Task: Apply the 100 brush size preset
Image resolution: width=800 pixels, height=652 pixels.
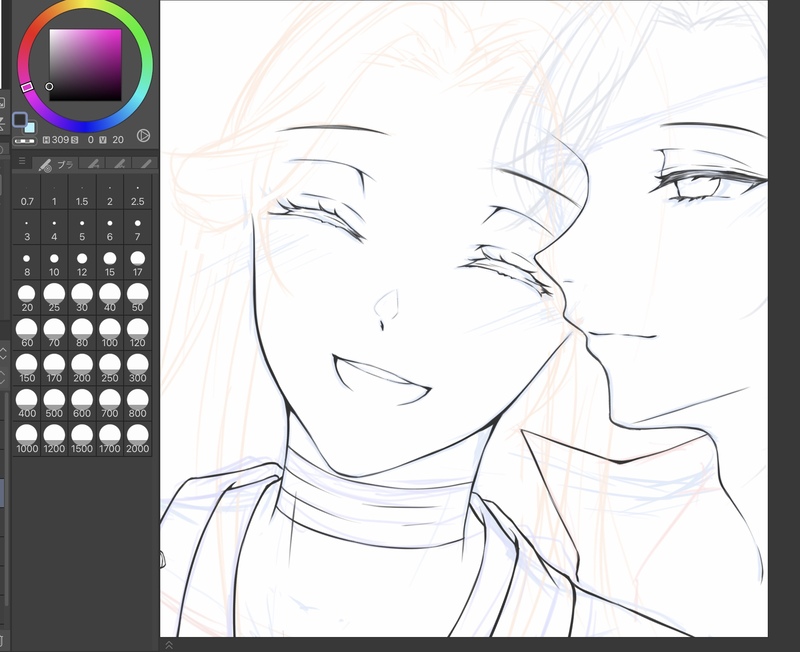Action: (x=110, y=333)
